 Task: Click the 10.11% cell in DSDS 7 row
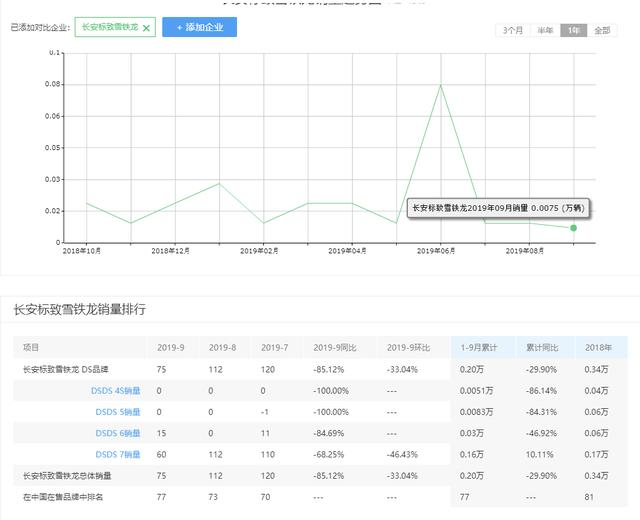tap(540, 454)
